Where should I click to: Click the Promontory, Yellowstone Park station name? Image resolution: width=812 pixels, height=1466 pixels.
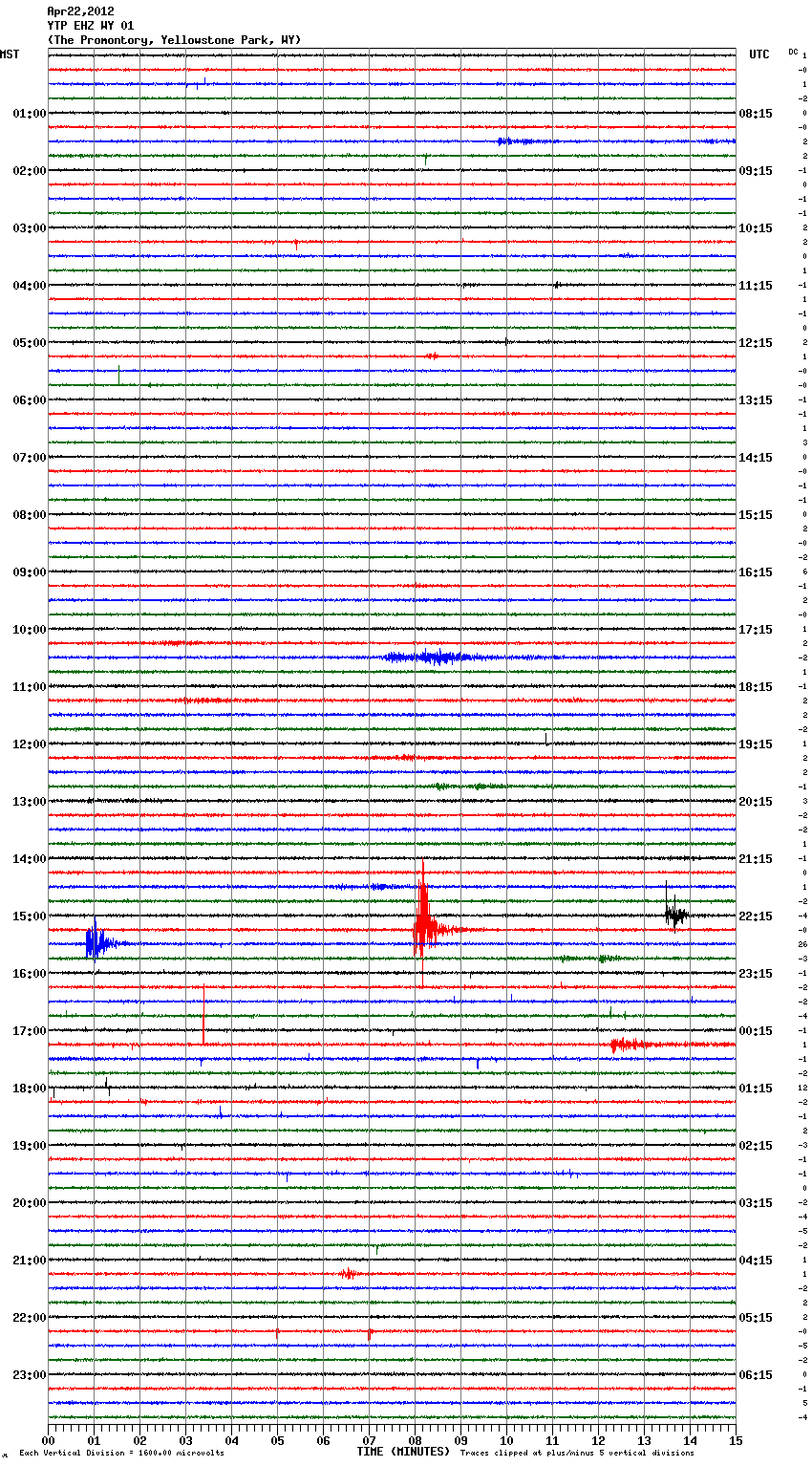(174, 40)
